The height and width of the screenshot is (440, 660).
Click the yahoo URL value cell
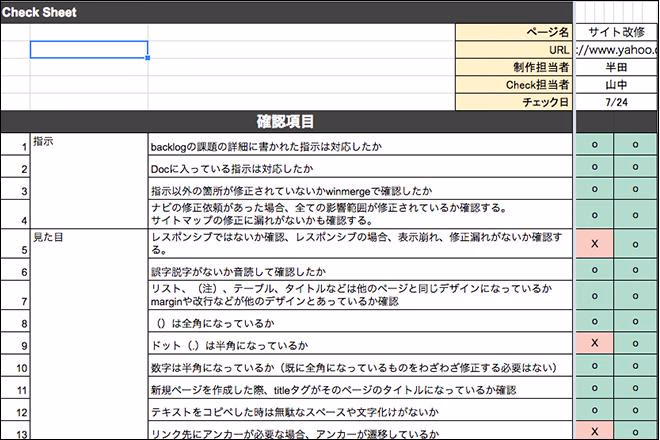coord(617,50)
